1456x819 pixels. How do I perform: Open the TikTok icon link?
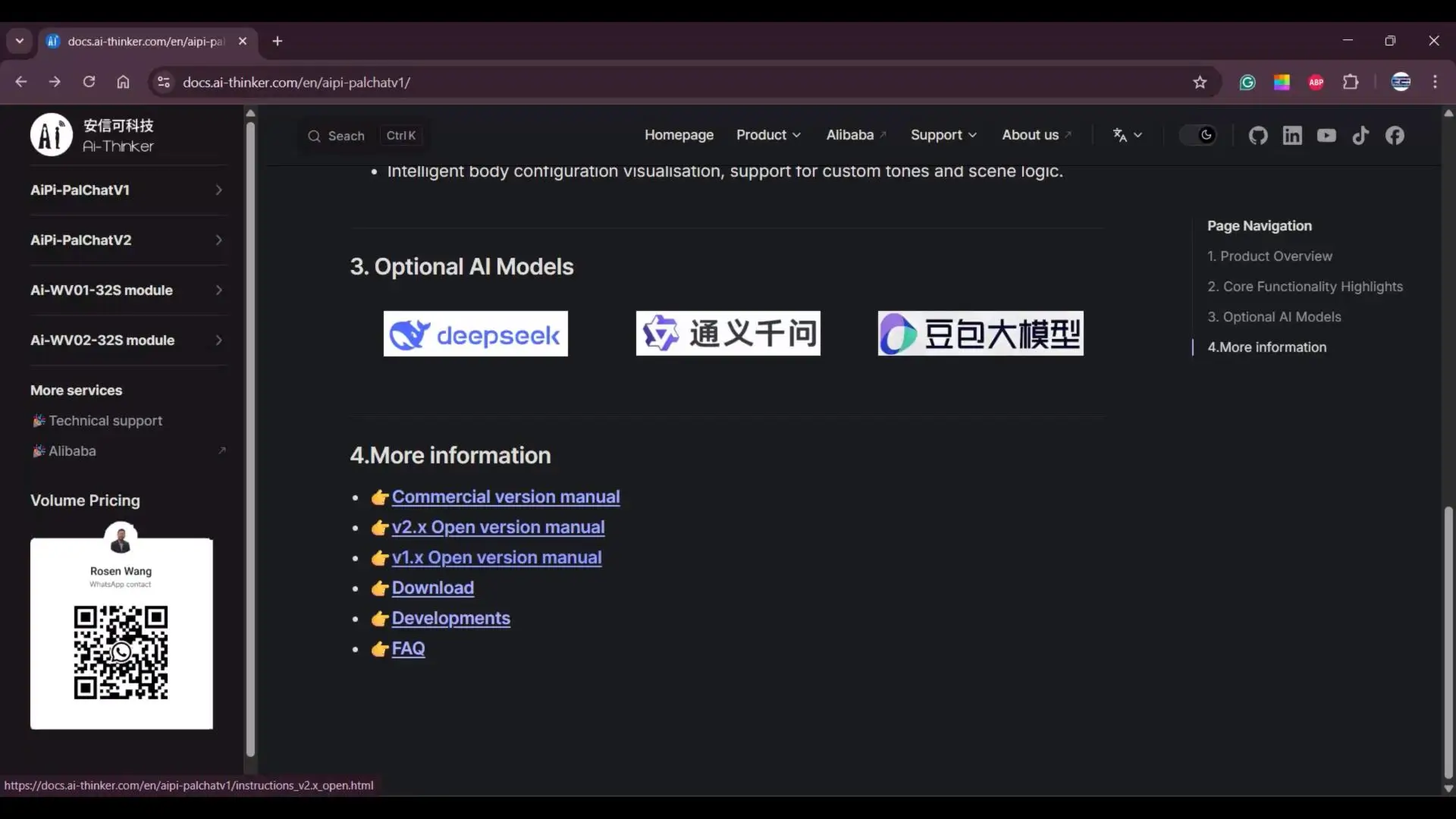coord(1360,136)
